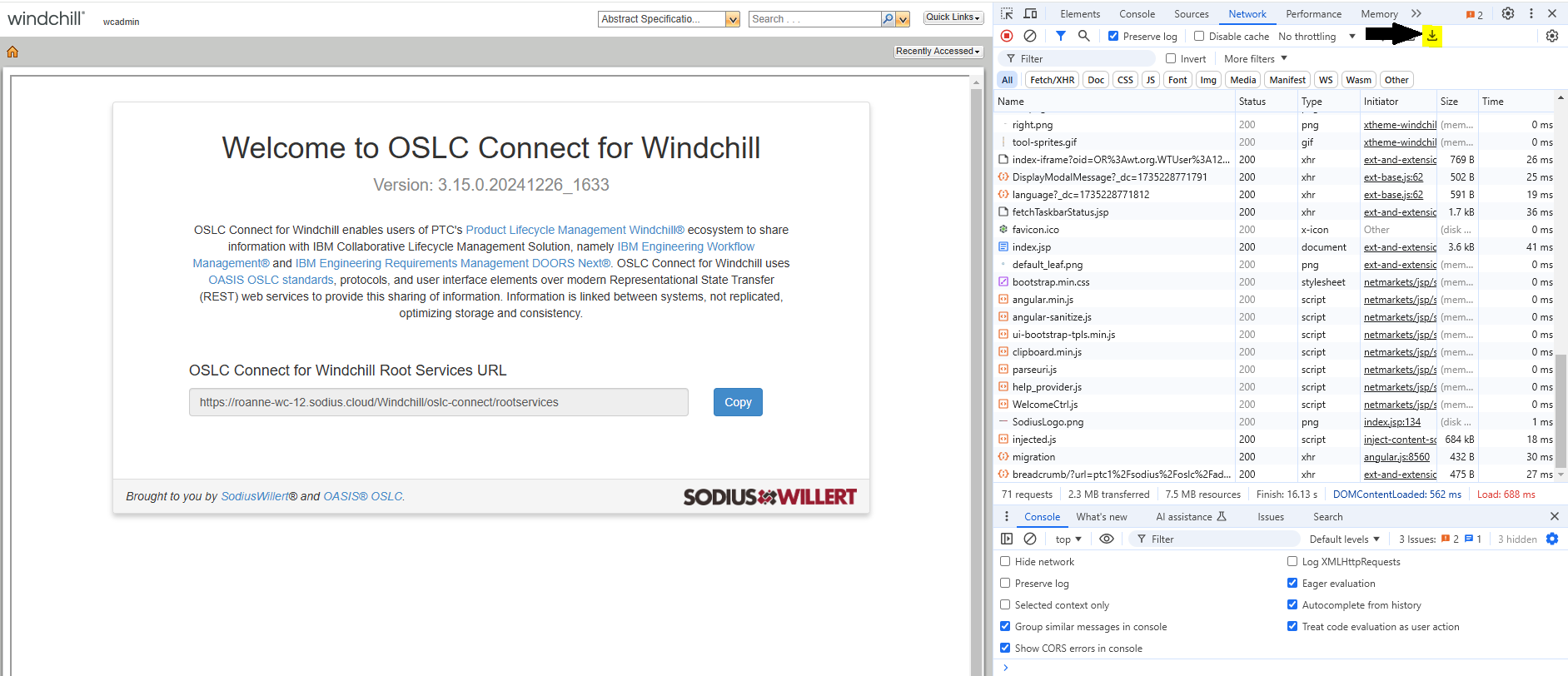Open the IBM Engineering Workflow link
The height and width of the screenshot is (676, 1568).
point(686,246)
